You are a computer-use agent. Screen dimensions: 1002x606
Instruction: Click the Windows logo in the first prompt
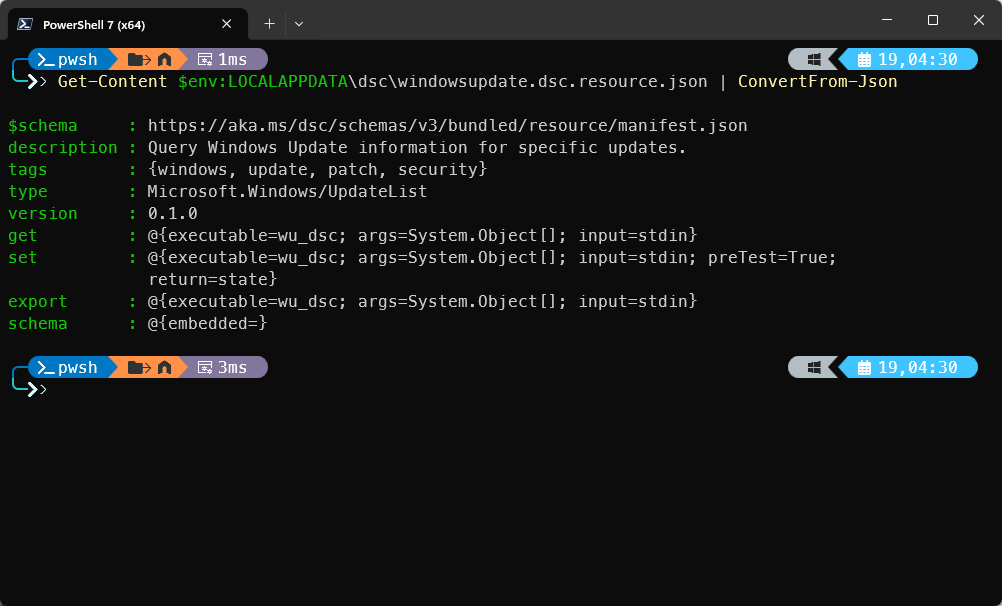tap(813, 59)
